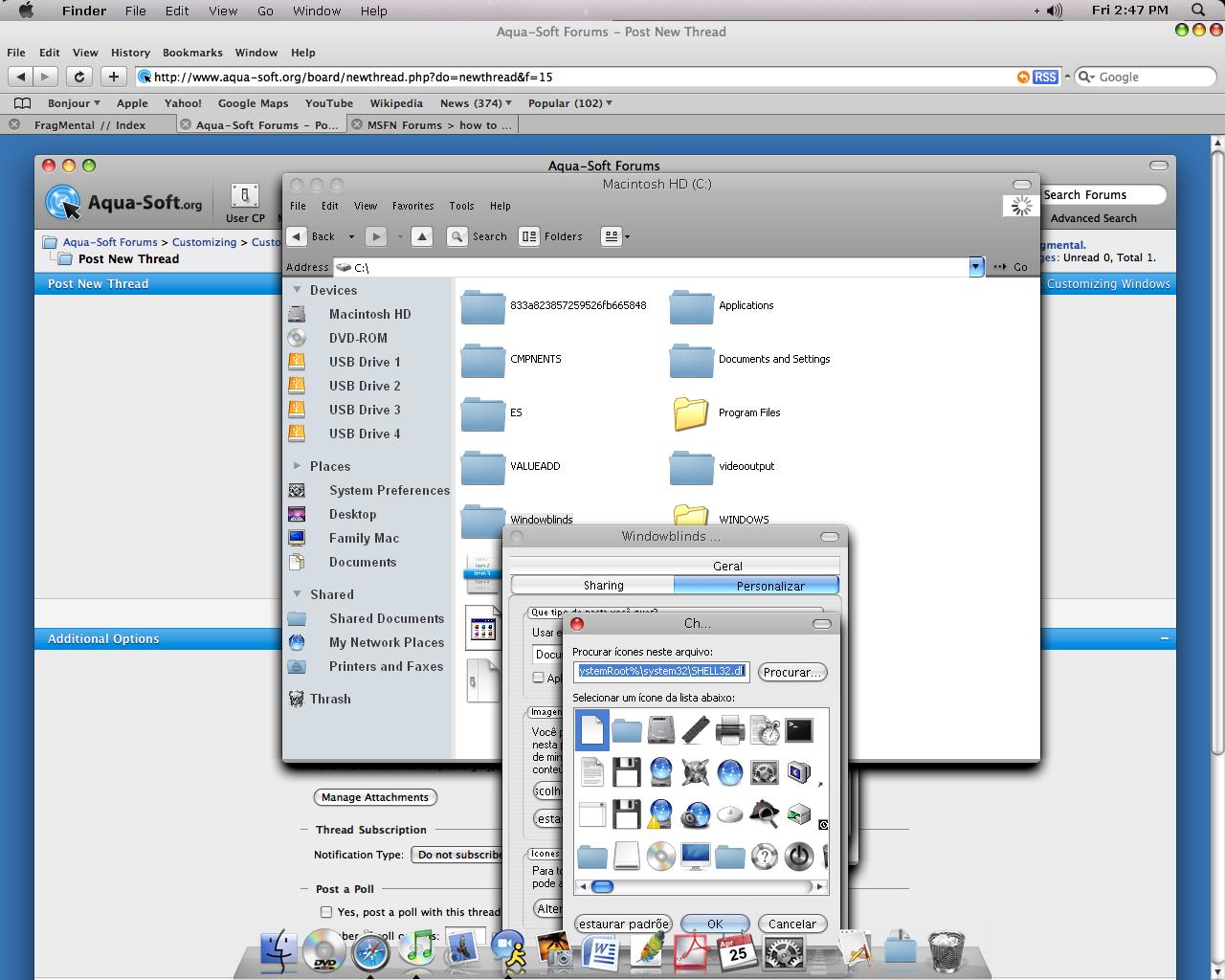This screenshot has height=980, width=1225.
Task: Open the Address bar dropdown in Macintosh HD
Action: [976, 267]
